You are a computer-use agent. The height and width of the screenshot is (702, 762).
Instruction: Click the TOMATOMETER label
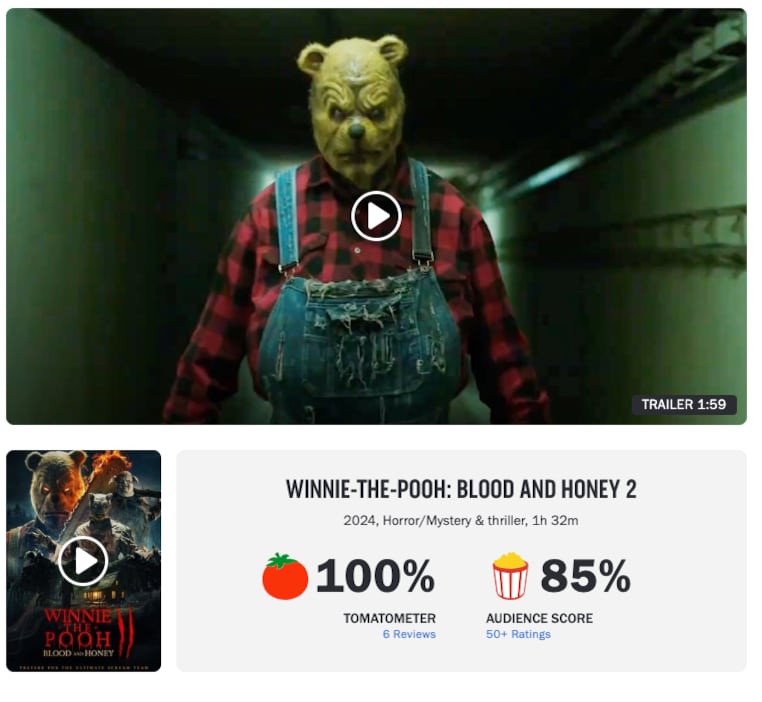[389, 618]
